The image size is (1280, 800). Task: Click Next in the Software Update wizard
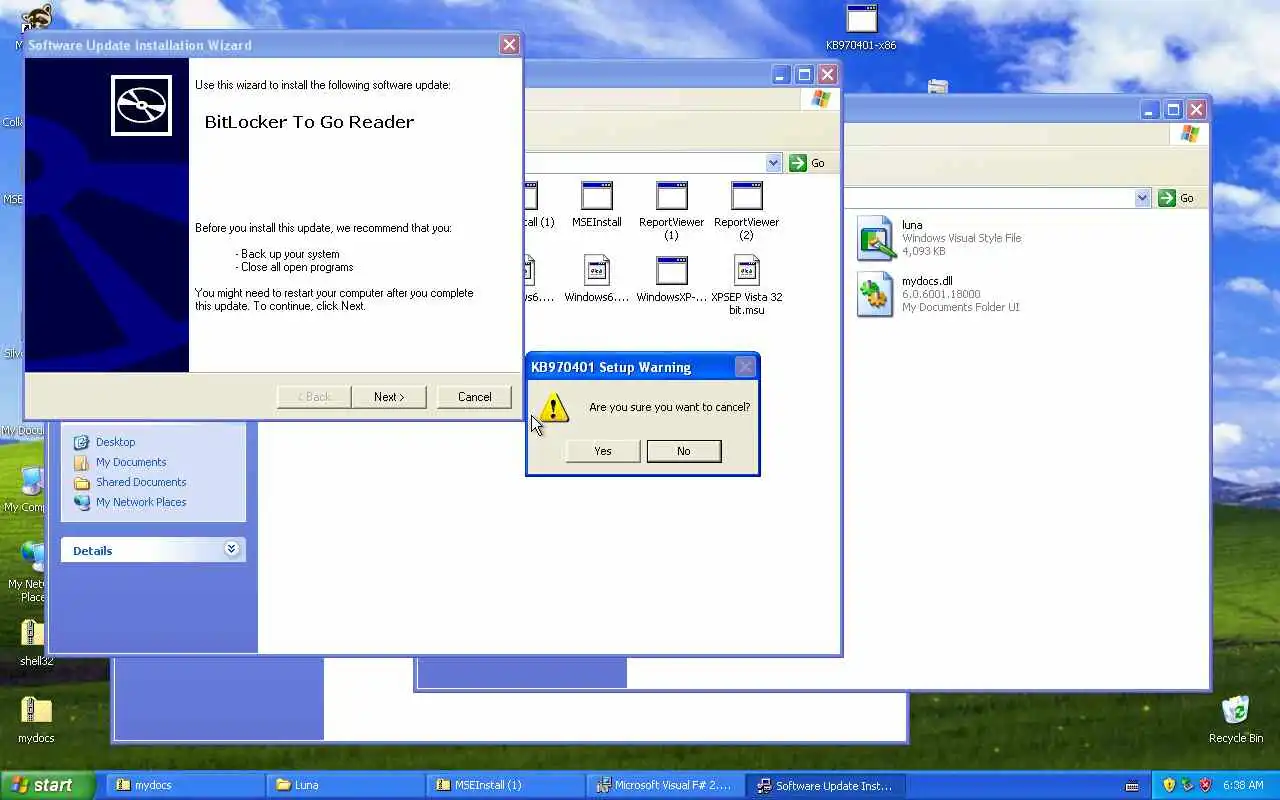pyautogui.click(x=389, y=397)
